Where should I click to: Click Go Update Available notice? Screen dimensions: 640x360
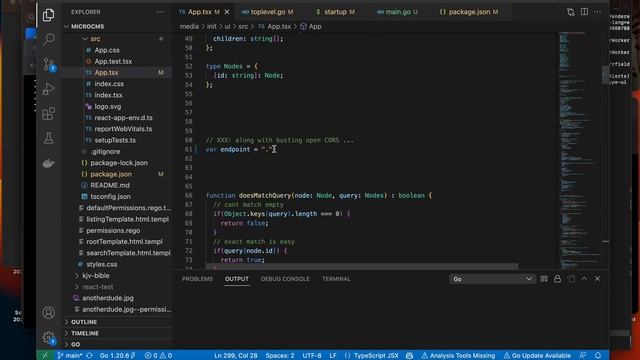click(x=537, y=356)
